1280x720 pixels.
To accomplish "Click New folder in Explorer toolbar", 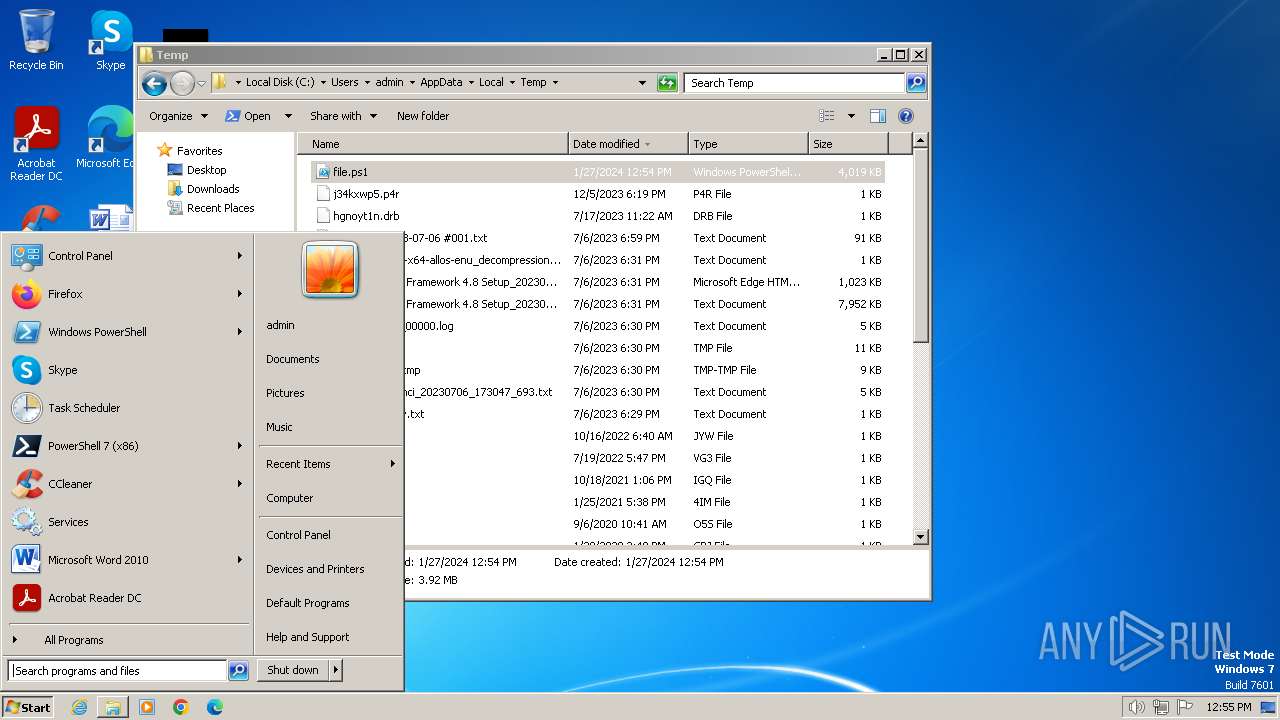I will click(x=423, y=116).
